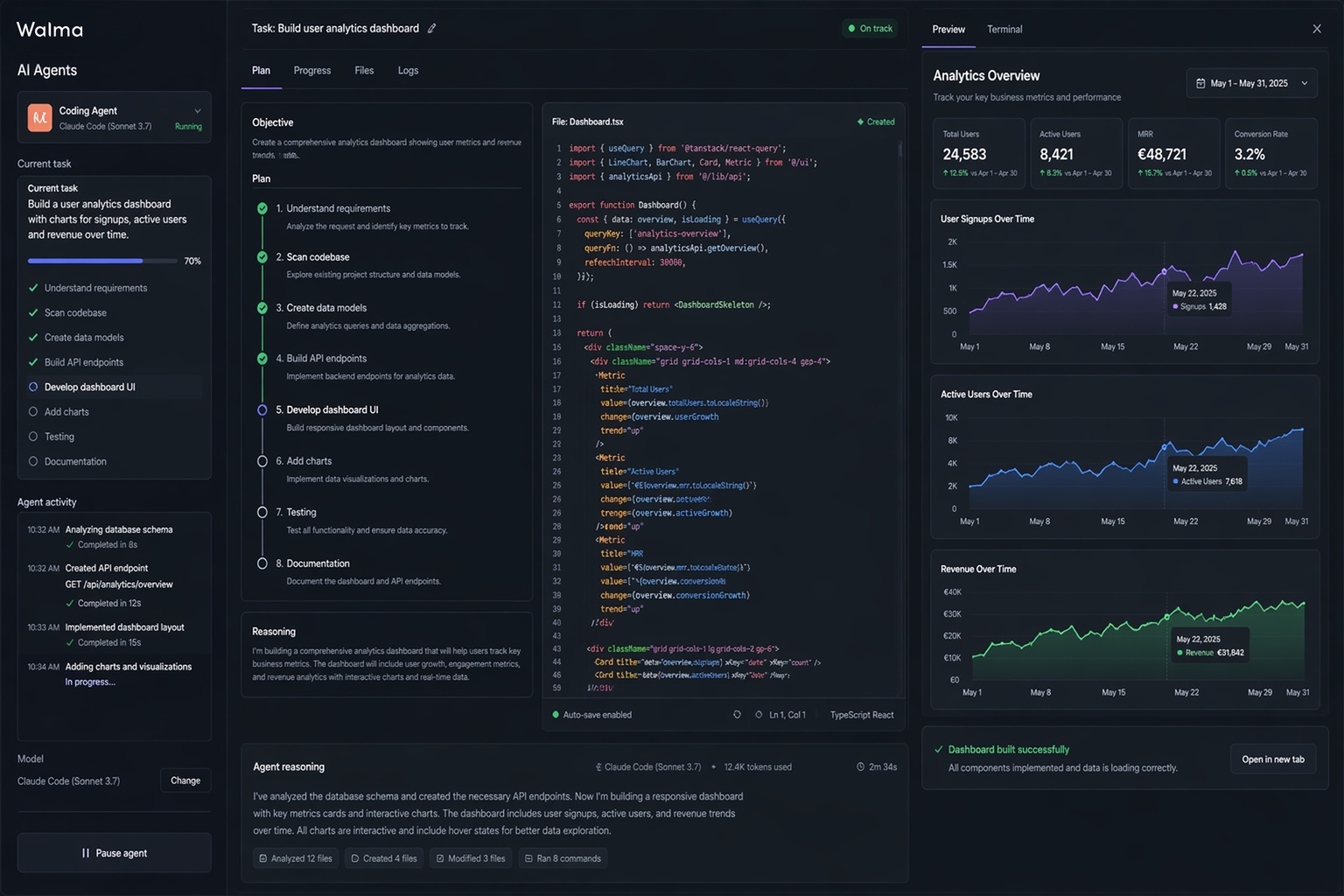Click the calendar icon in date range selector

(x=1200, y=82)
